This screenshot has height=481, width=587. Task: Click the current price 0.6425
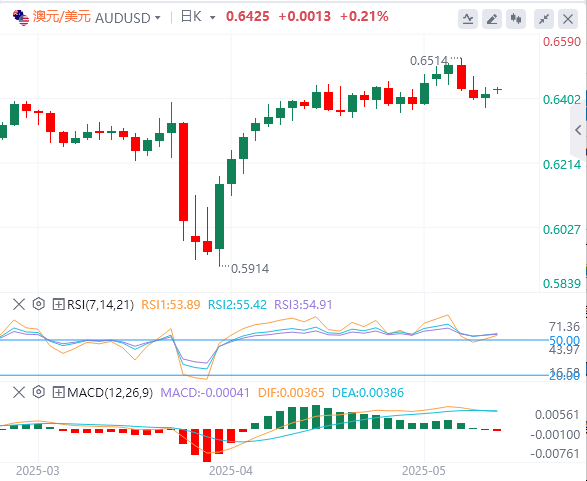coord(247,16)
